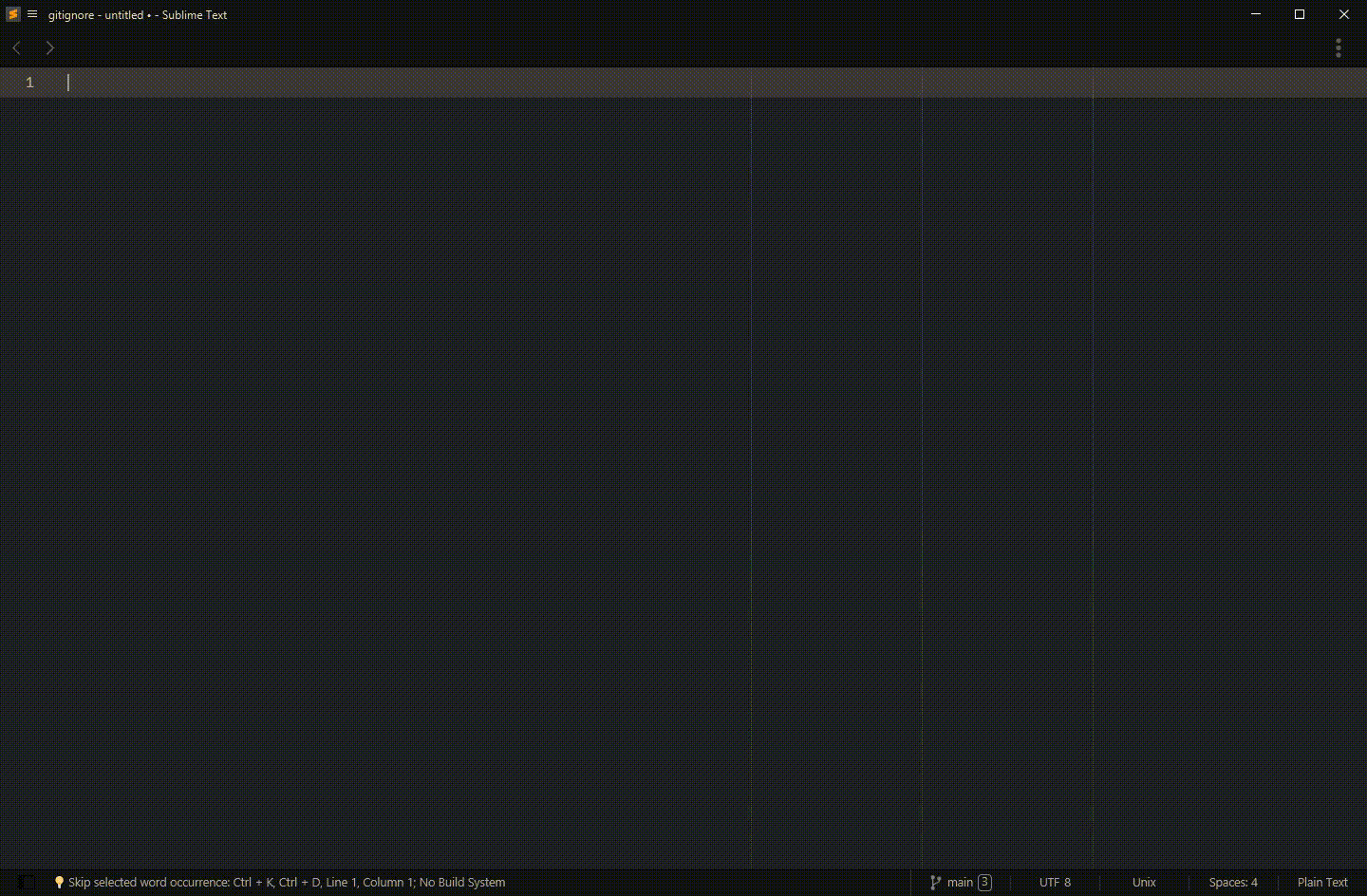
Task: Open the hamburger main menu
Action: tap(32, 14)
